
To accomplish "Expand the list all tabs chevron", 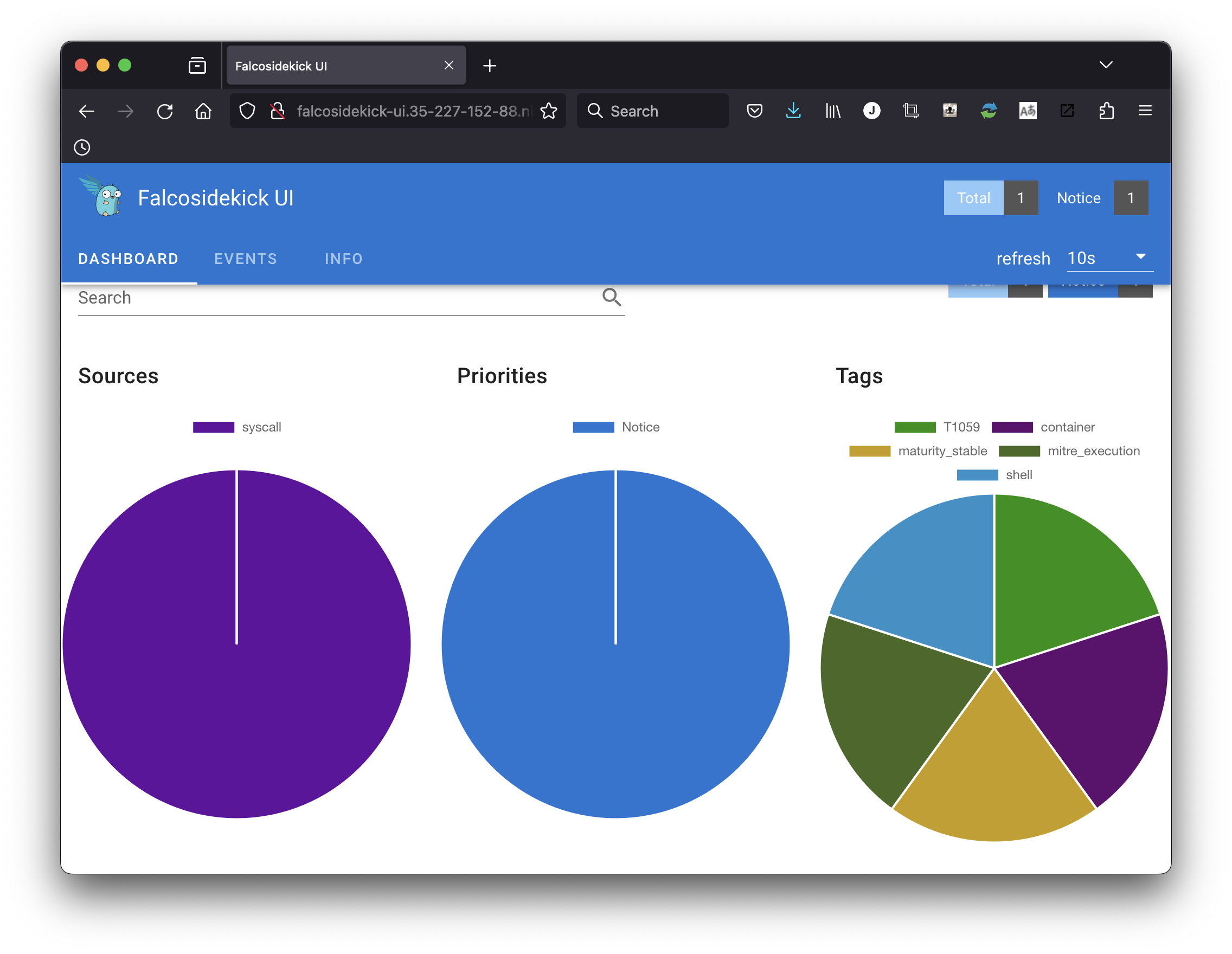I will [1106, 65].
